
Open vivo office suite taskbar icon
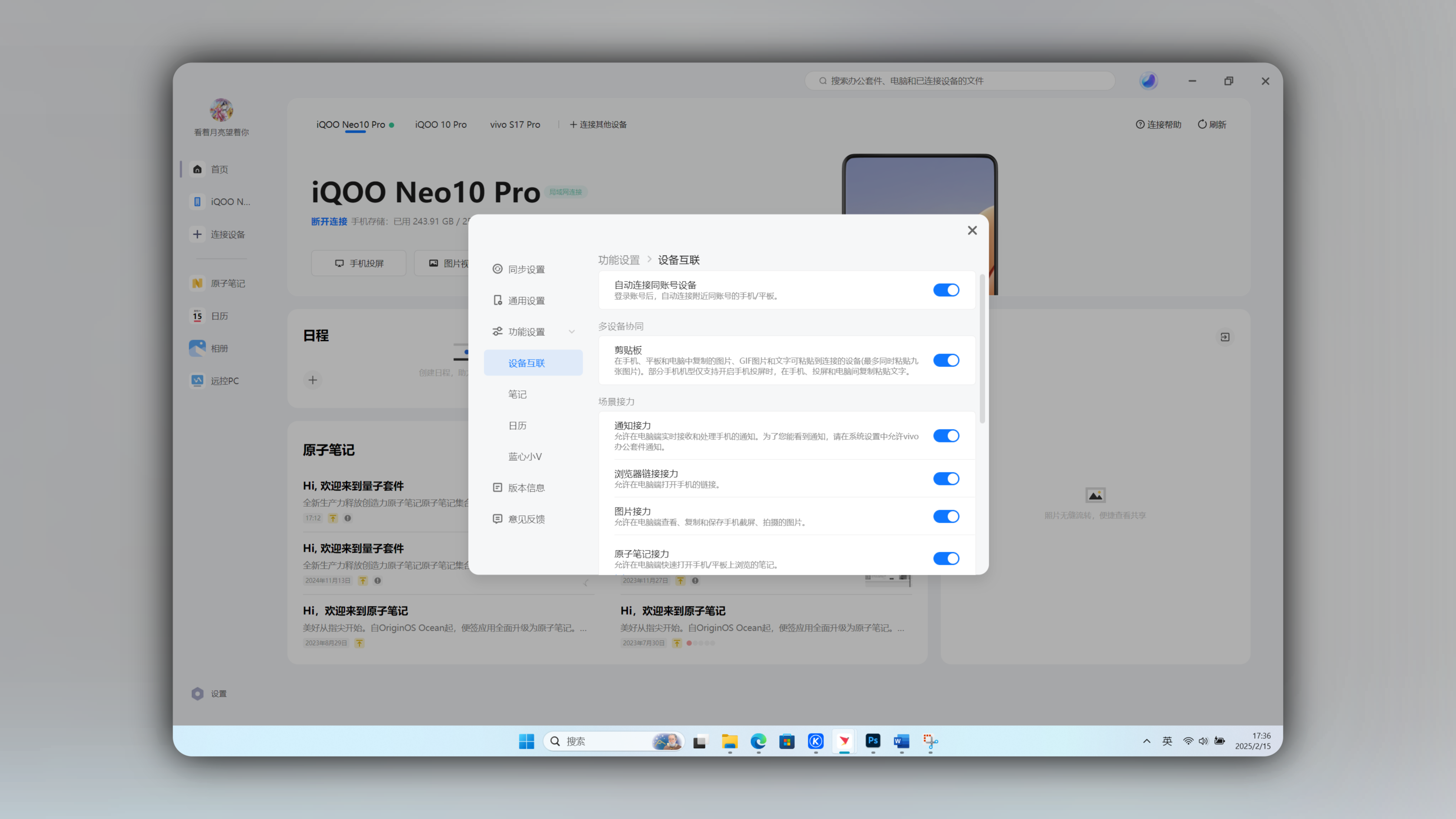coord(844,741)
